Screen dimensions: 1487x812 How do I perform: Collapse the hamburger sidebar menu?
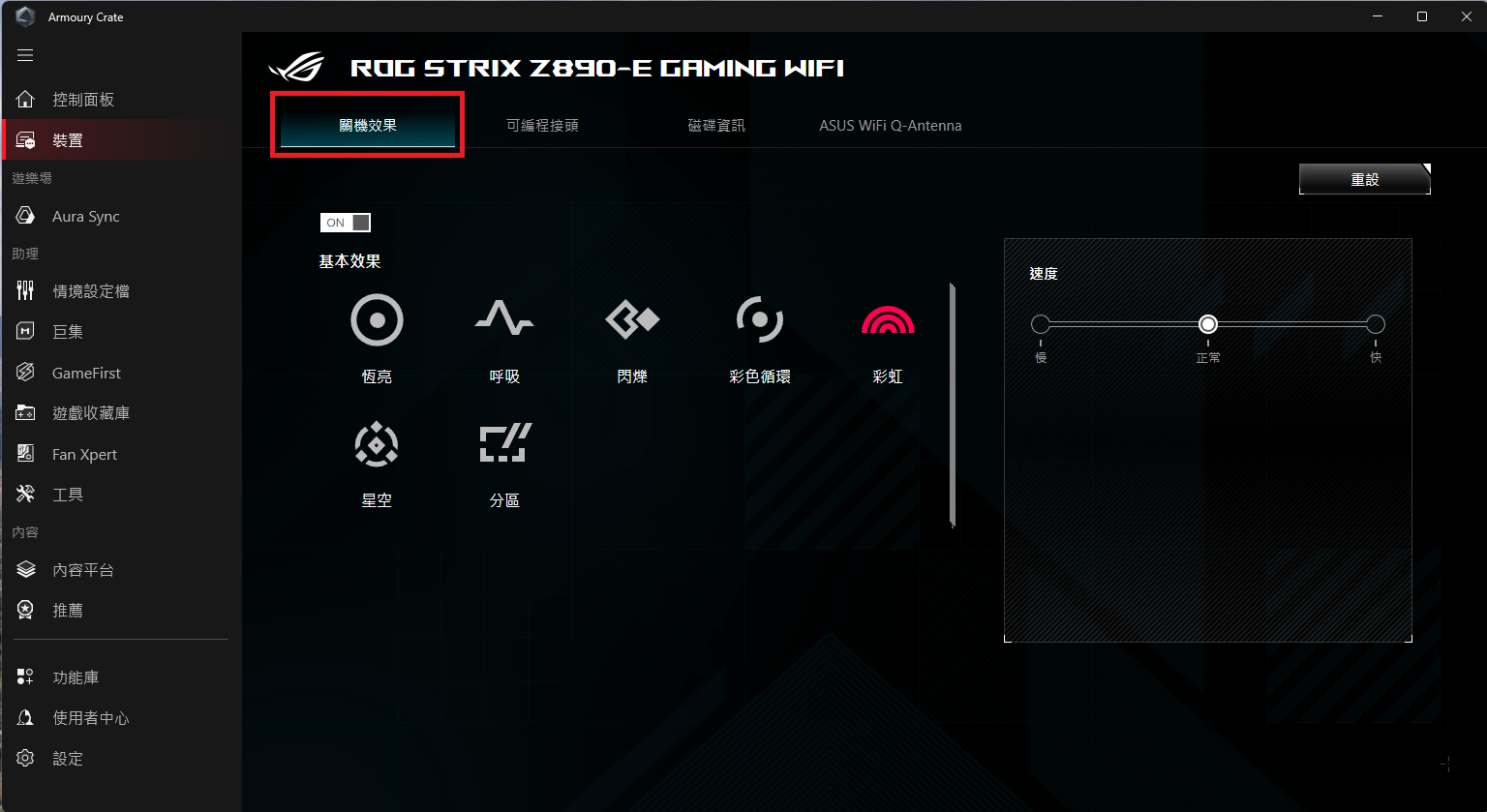(x=25, y=55)
